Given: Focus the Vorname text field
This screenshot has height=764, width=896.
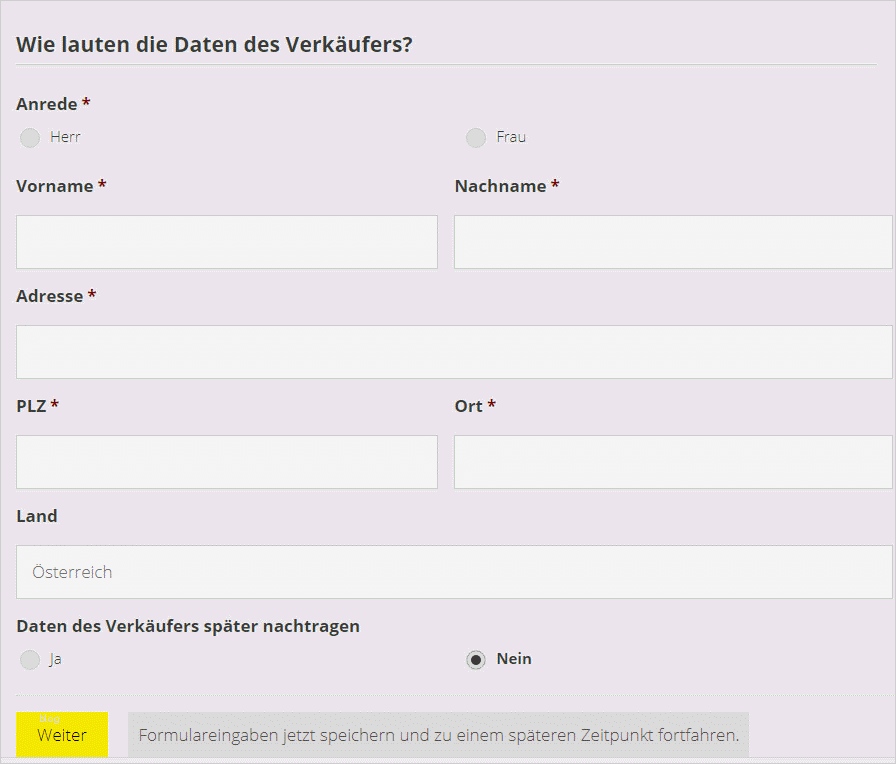Looking at the screenshot, I should (x=227, y=242).
